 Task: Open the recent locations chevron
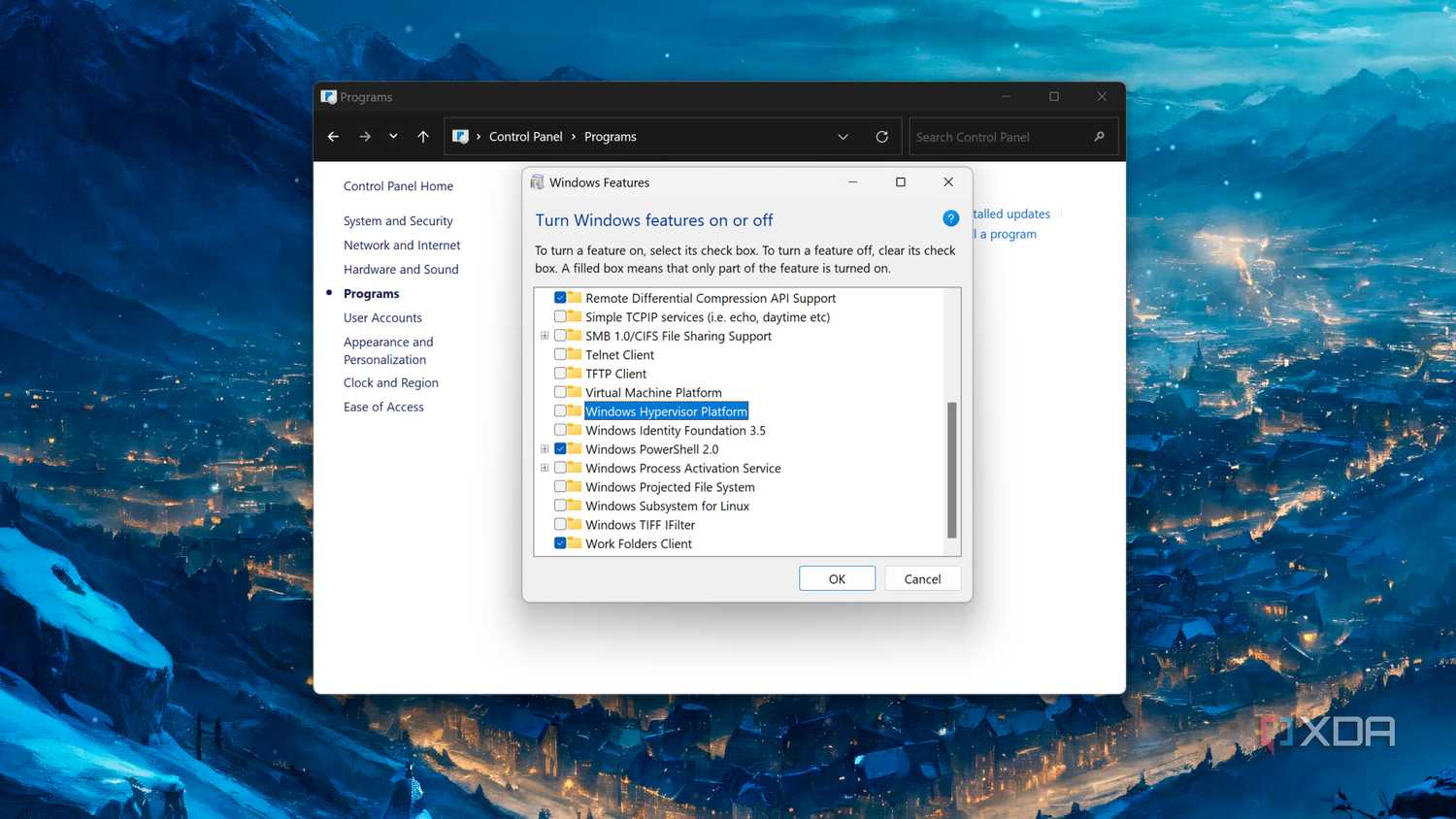pos(393,137)
